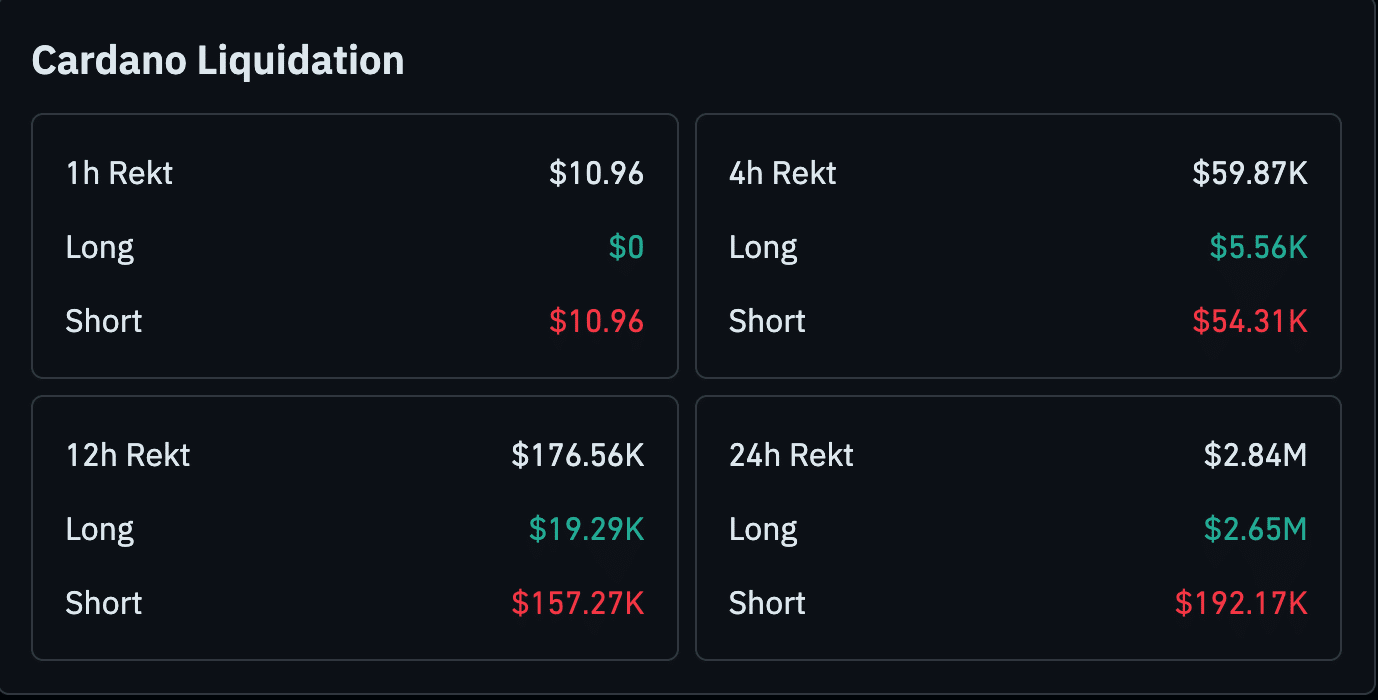The image size is (1378, 700).
Task: Click the green $5.56K long value
Action: pyautogui.click(x=1258, y=247)
